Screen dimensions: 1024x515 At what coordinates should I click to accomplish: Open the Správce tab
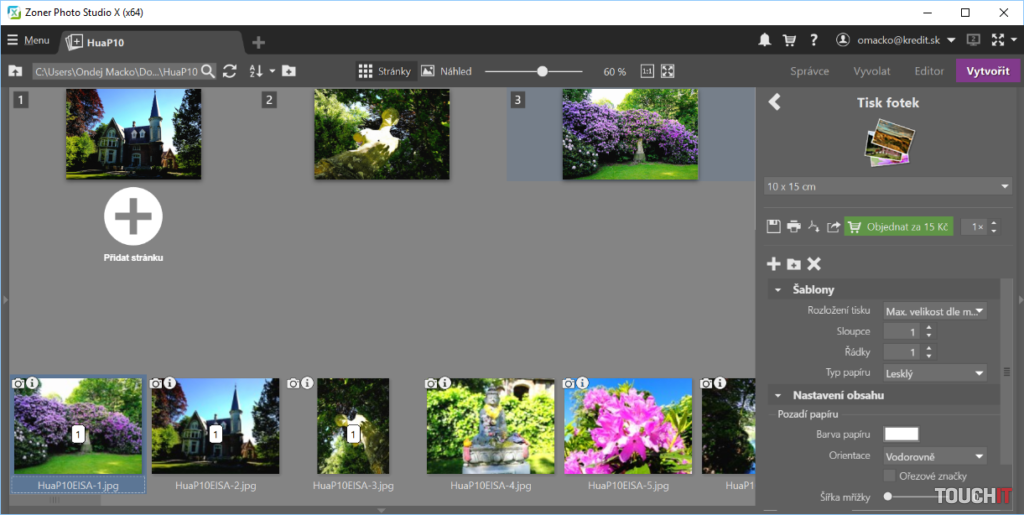pyautogui.click(x=810, y=71)
